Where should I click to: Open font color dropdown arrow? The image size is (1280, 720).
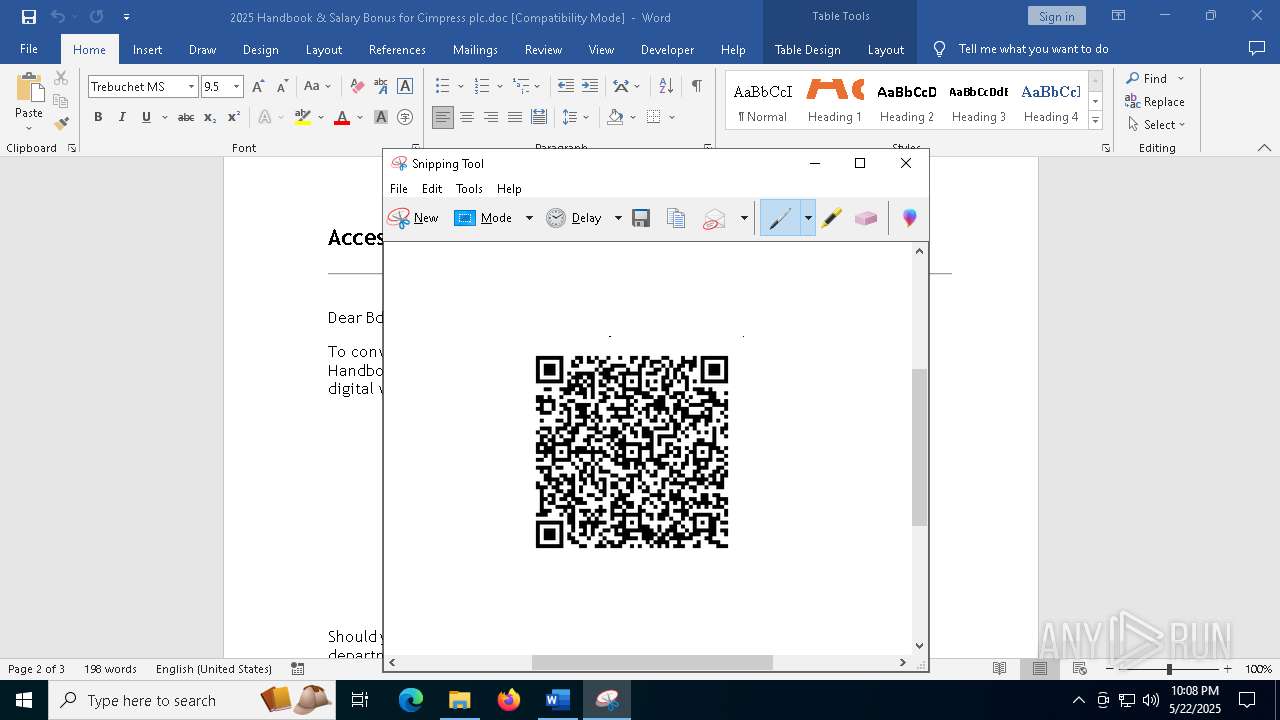click(x=360, y=117)
